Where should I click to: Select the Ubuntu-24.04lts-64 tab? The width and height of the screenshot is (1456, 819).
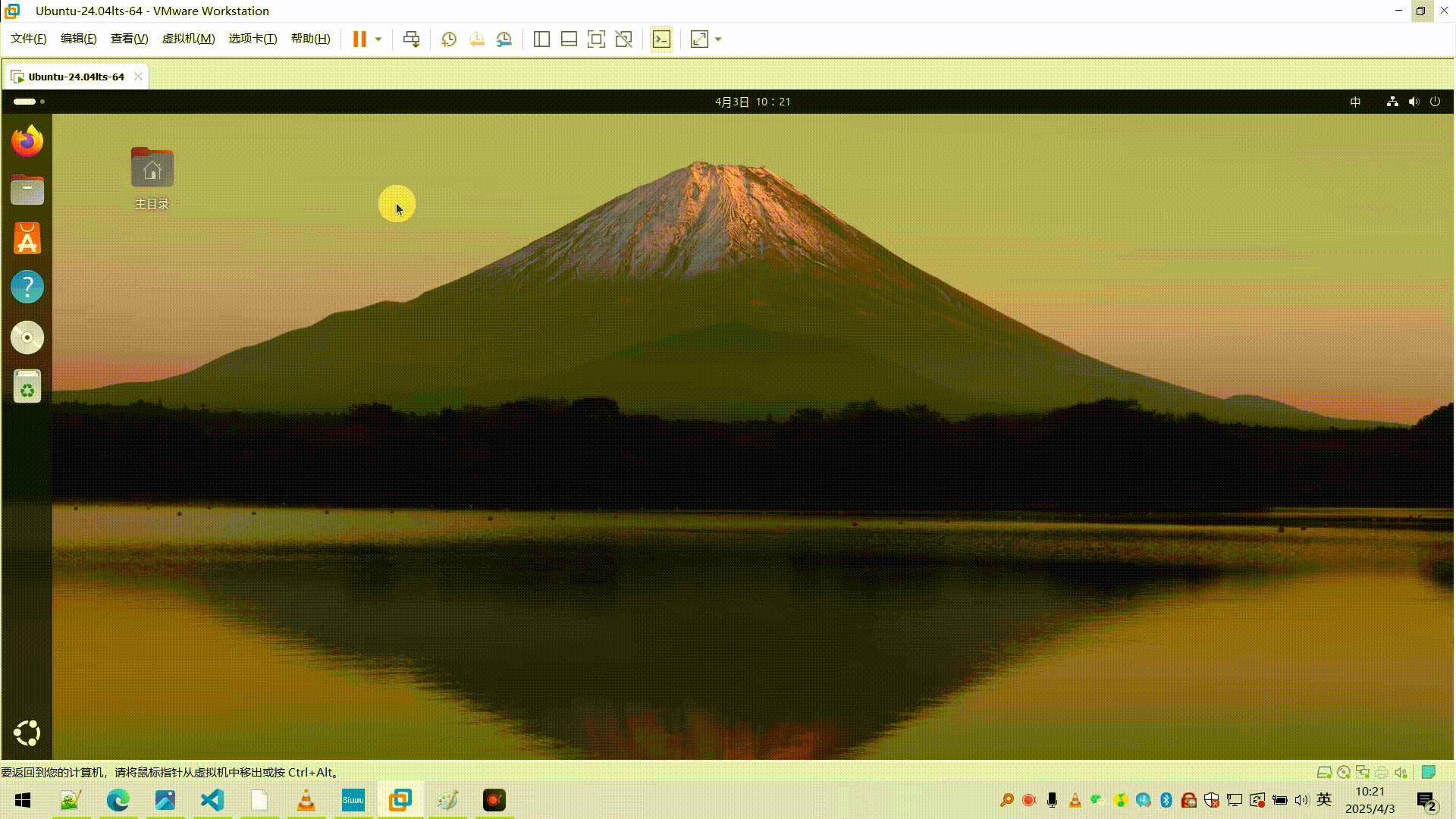click(76, 77)
